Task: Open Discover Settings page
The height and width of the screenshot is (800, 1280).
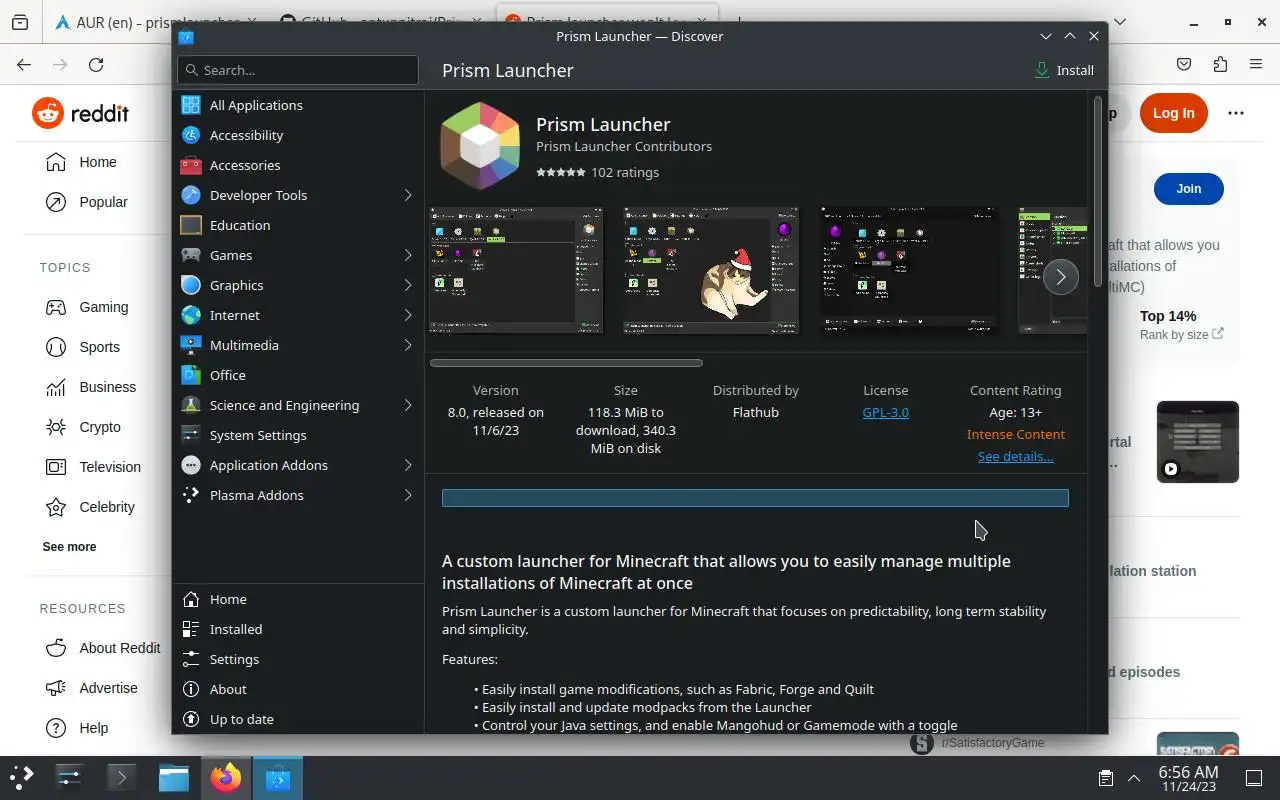Action: tap(298, 659)
